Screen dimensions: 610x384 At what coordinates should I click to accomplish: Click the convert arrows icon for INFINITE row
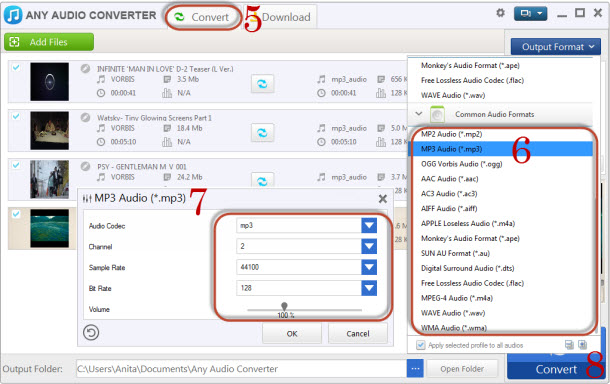click(x=262, y=84)
